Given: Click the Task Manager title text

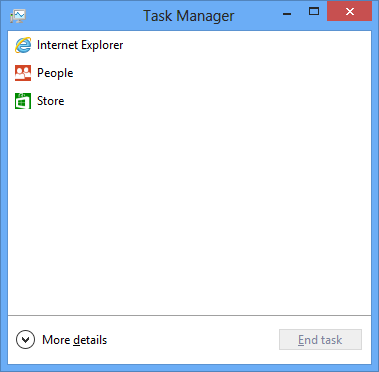Looking at the screenshot, I should (x=189, y=16).
